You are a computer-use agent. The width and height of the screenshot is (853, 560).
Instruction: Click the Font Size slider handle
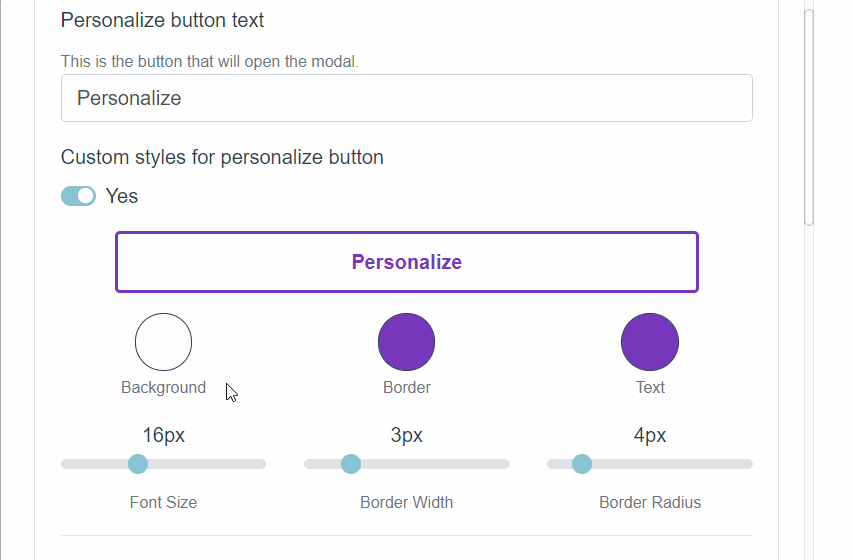[x=138, y=464]
